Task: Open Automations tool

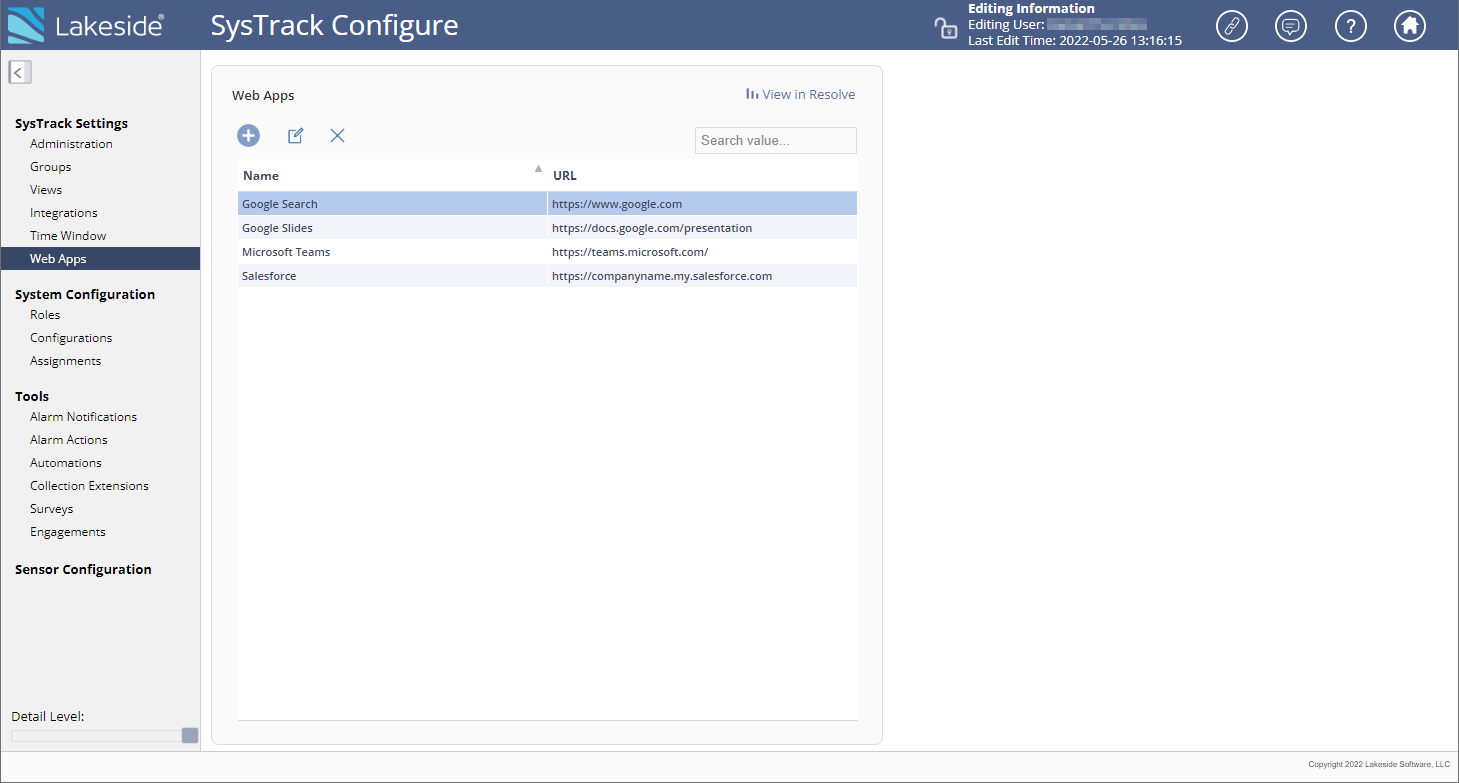Action: (66, 463)
